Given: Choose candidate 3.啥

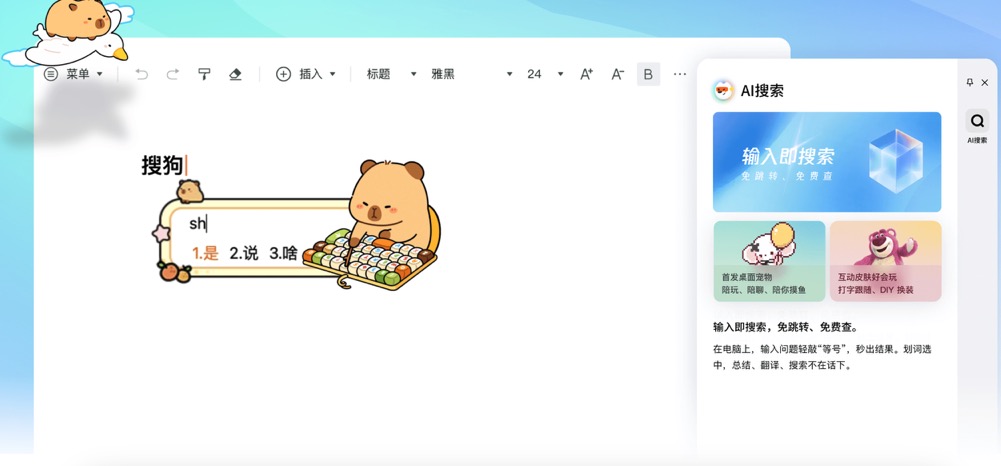Looking at the screenshot, I should click(283, 253).
